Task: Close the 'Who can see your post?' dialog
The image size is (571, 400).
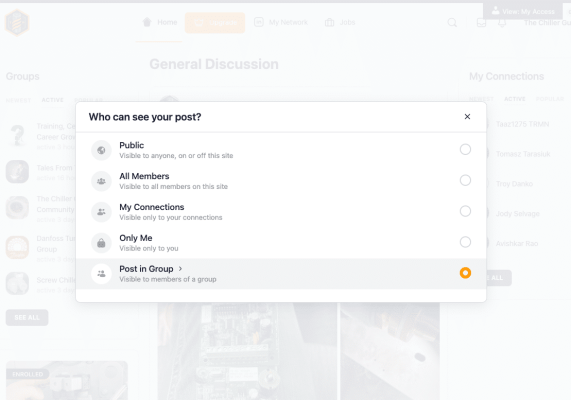Action: [x=467, y=117]
